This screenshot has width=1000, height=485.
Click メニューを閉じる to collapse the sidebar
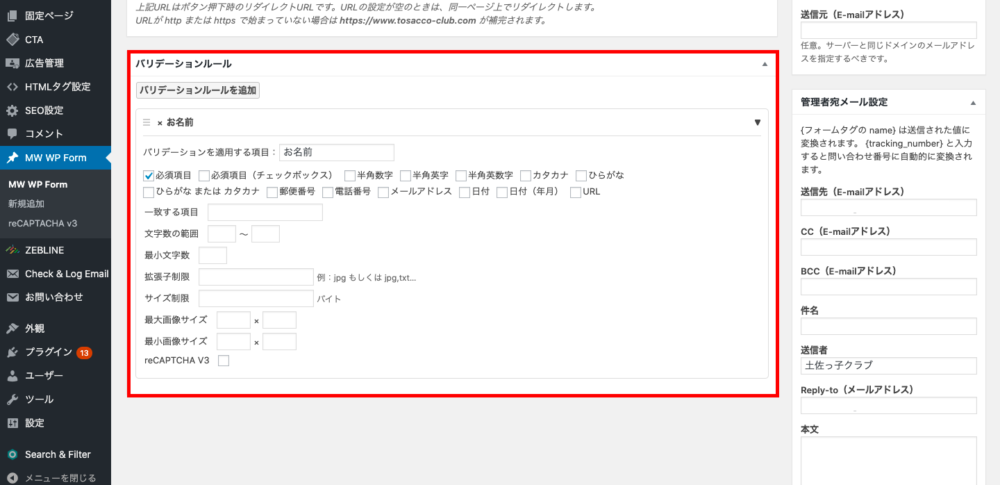(60, 478)
